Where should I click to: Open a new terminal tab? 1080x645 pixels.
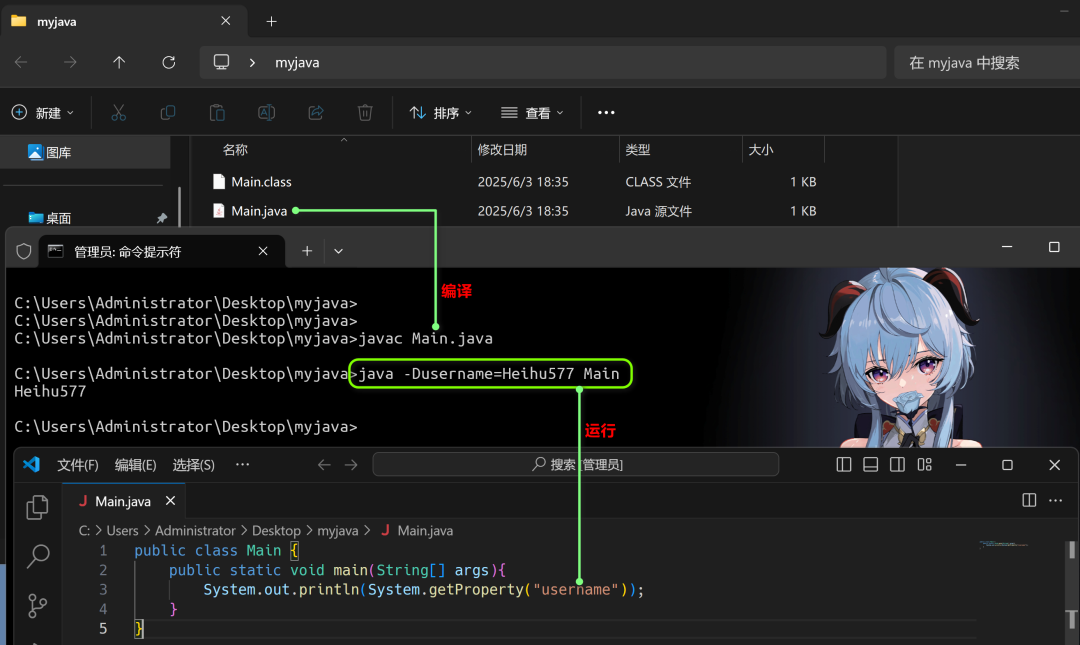point(307,252)
